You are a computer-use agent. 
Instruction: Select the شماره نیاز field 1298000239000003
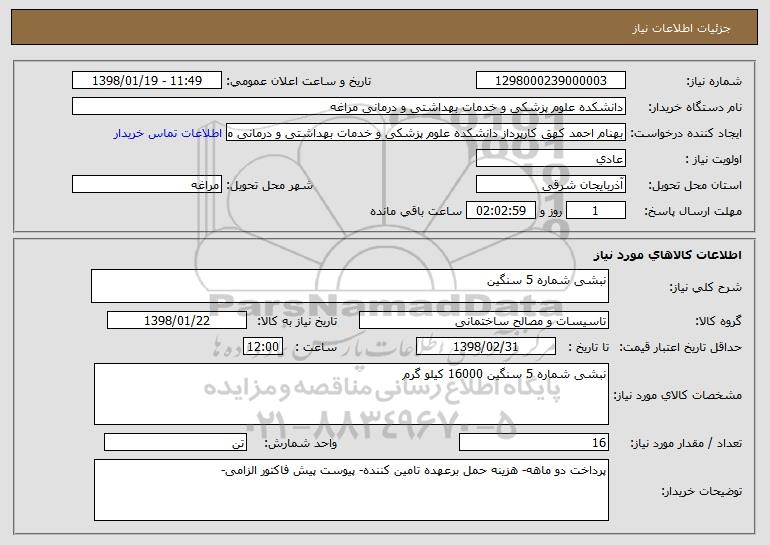(550, 80)
